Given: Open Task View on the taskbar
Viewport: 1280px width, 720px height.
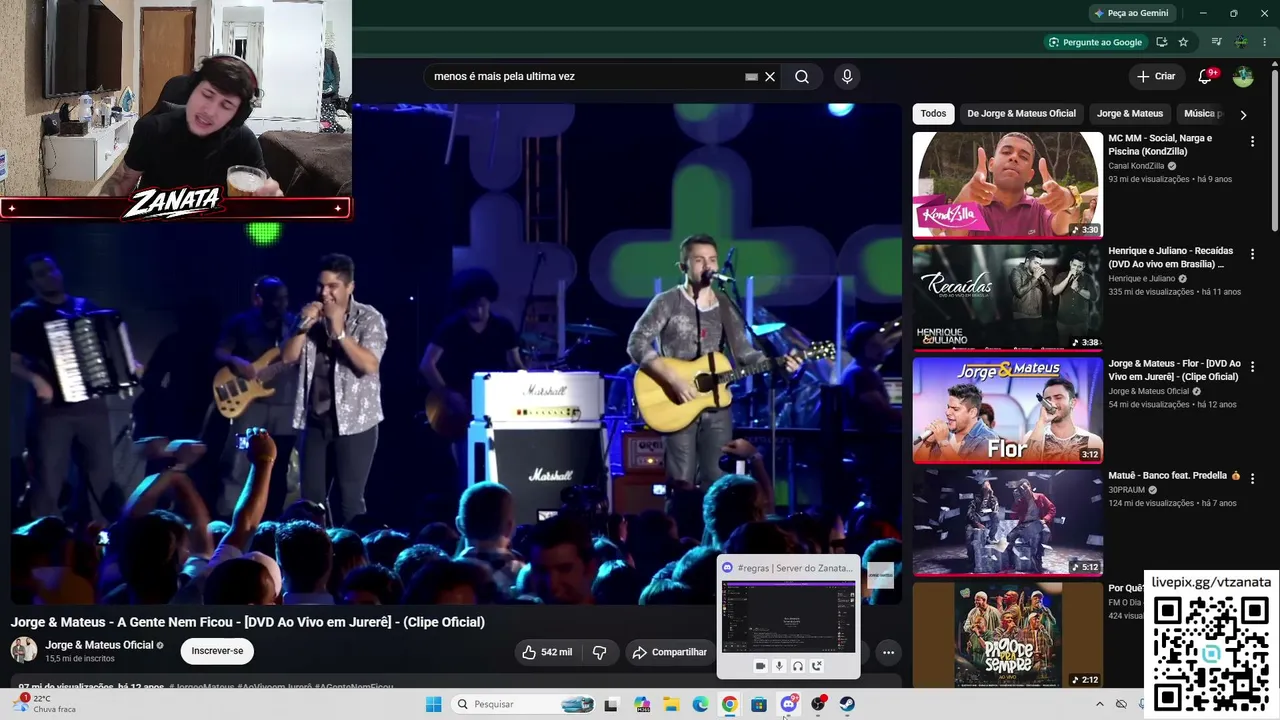Looking at the screenshot, I should 611,705.
